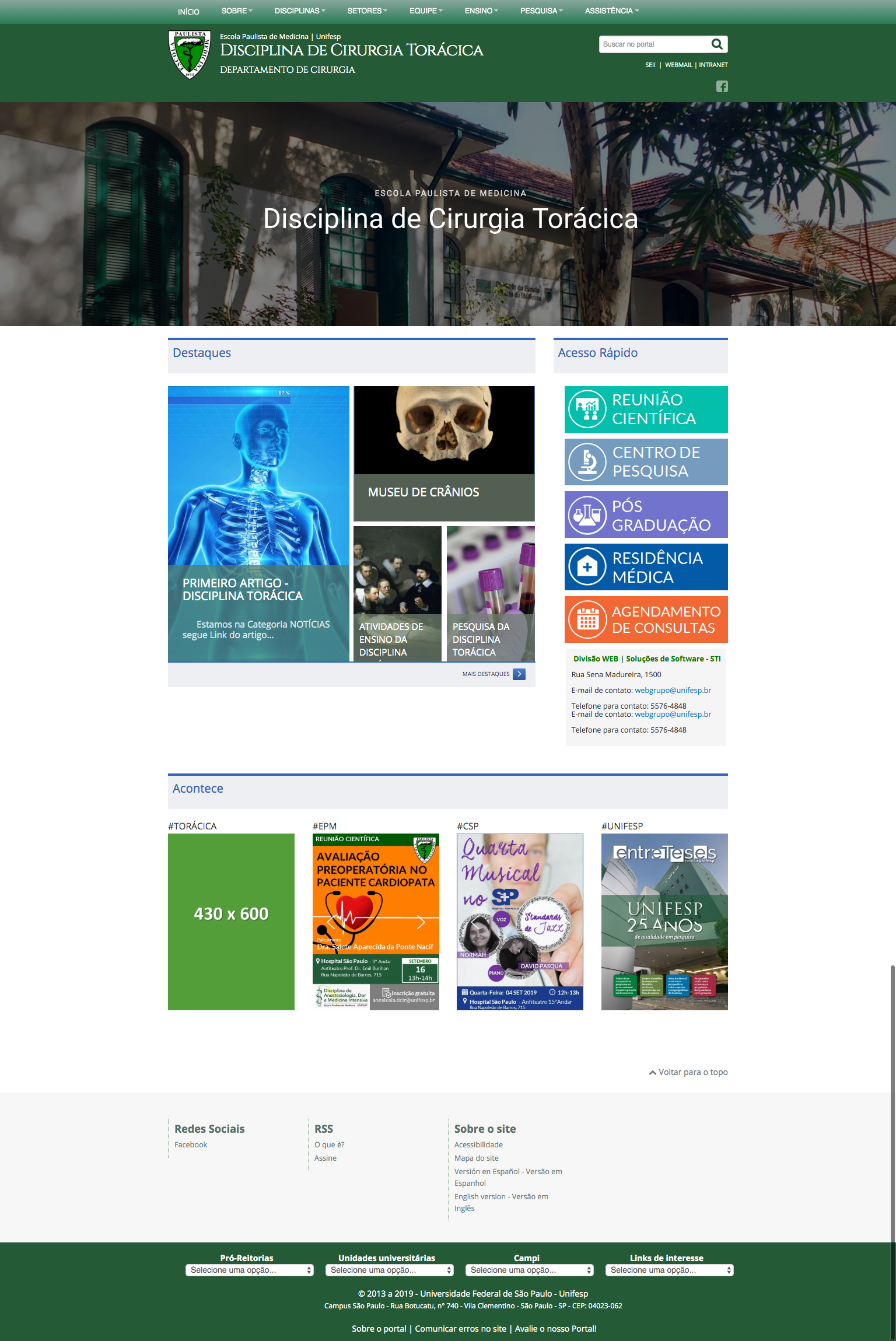Click the CENTRO DE PESQUISA button label
Viewport: 896px width, 1341px height.
[x=656, y=462]
